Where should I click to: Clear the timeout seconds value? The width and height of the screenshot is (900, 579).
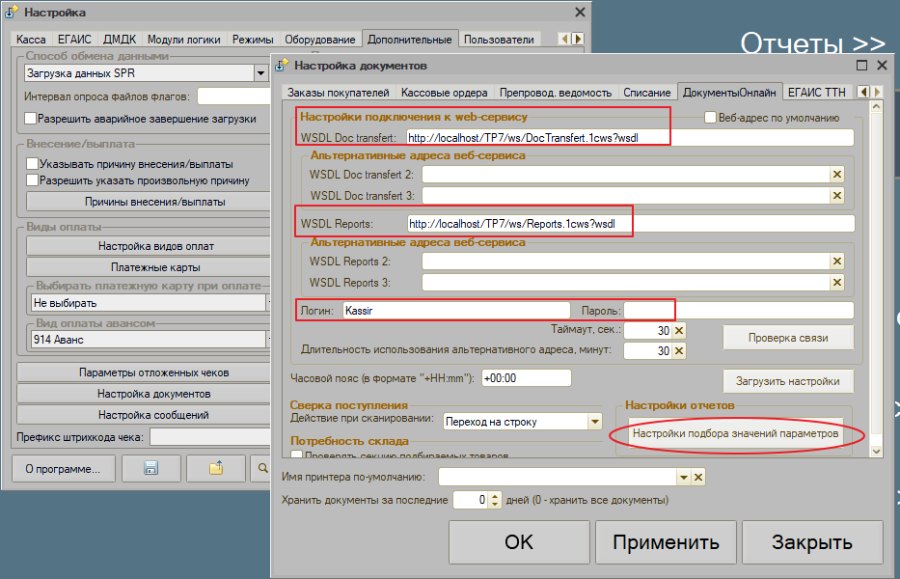[679, 331]
